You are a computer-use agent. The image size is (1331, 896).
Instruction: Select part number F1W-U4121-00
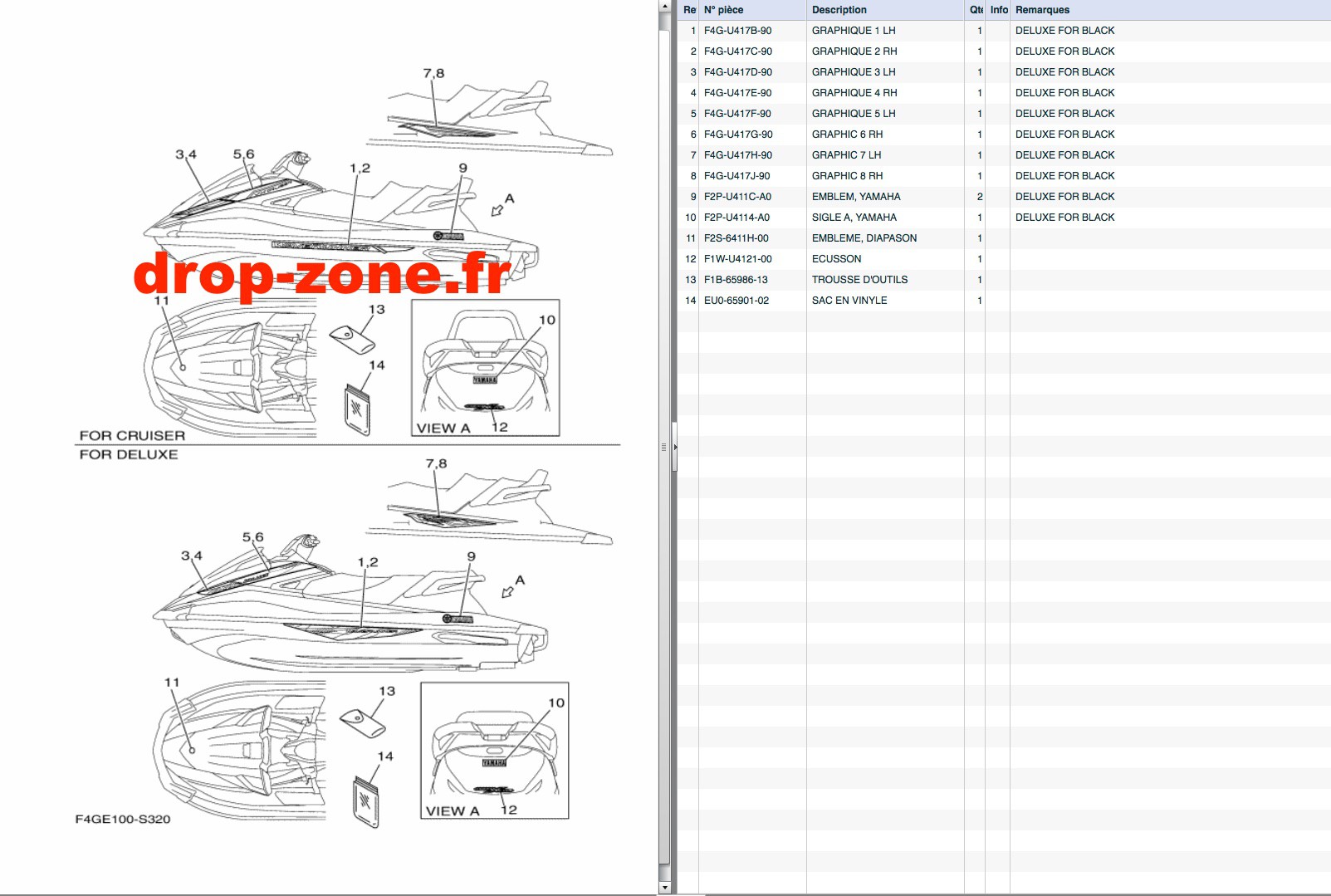coord(737,259)
